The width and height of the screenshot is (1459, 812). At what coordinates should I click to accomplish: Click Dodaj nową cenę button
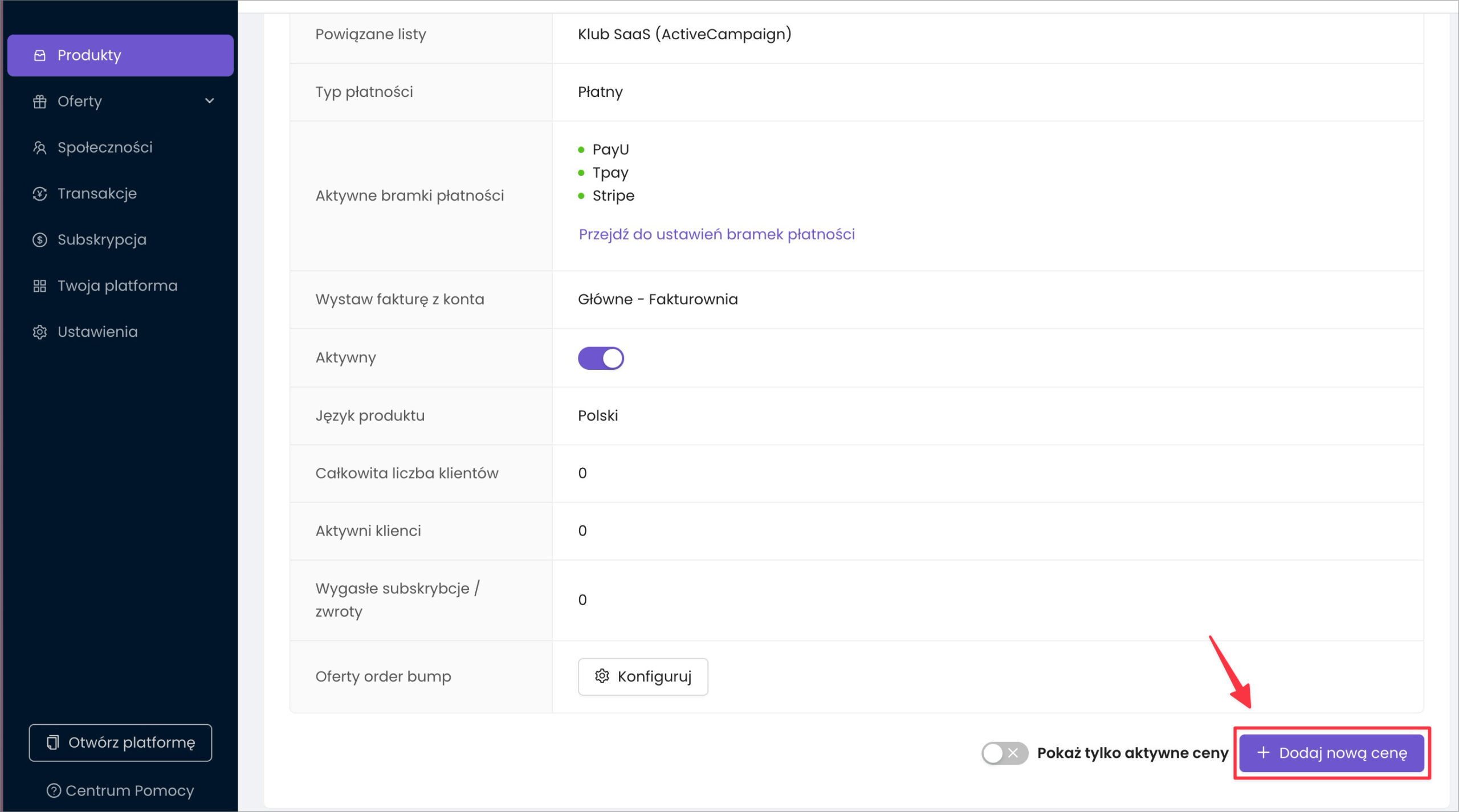1331,753
